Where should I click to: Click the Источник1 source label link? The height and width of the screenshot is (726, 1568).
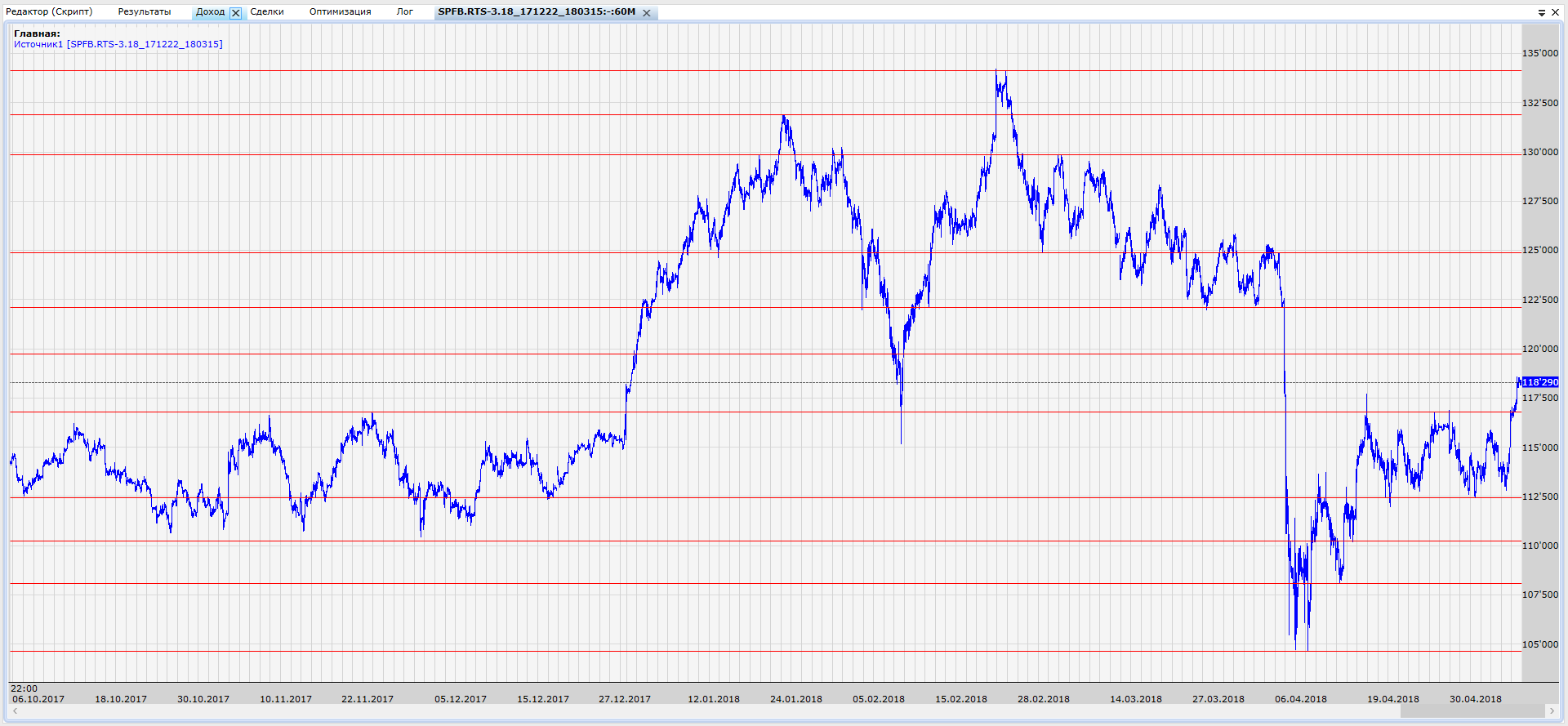(118, 44)
